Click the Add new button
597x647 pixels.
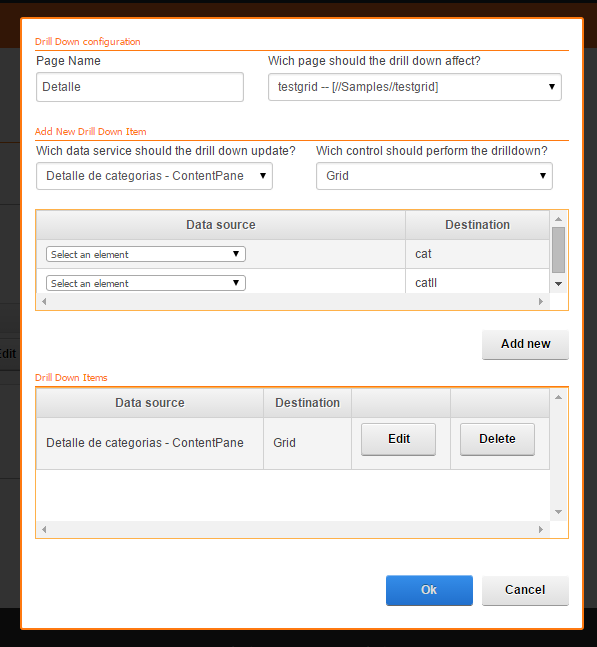[525, 344]
